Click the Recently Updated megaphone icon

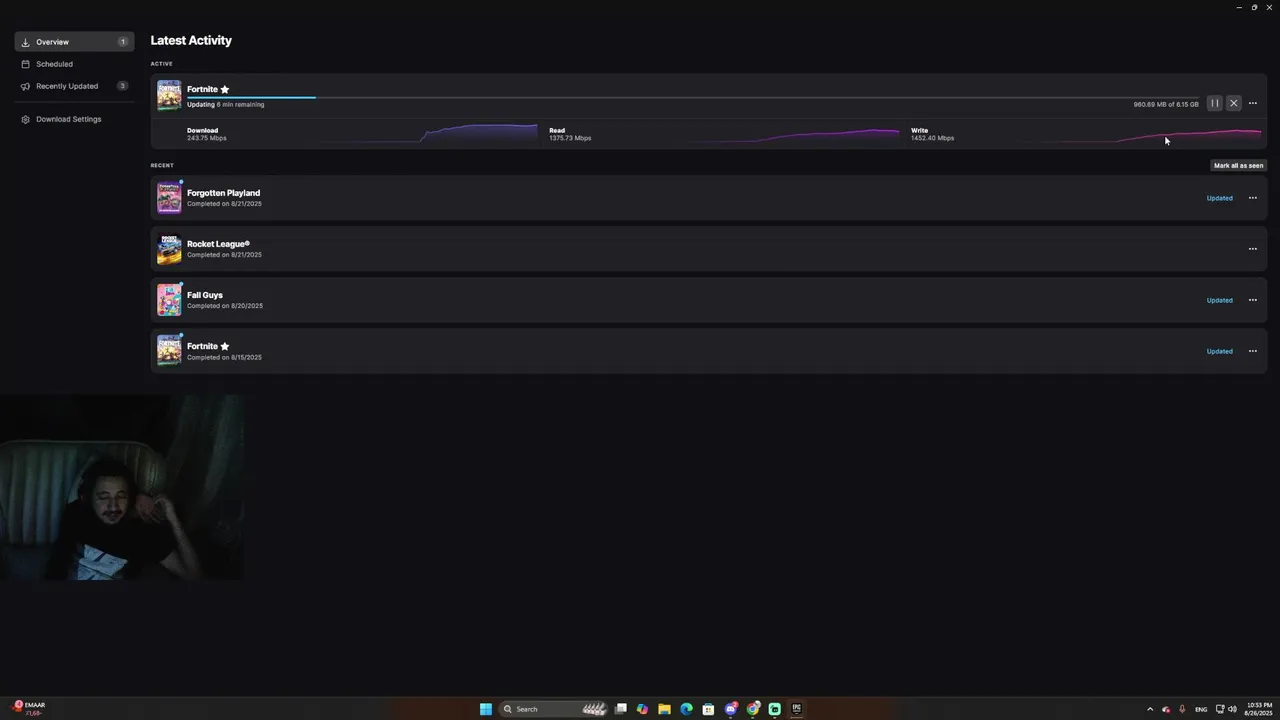click(26, 86)
